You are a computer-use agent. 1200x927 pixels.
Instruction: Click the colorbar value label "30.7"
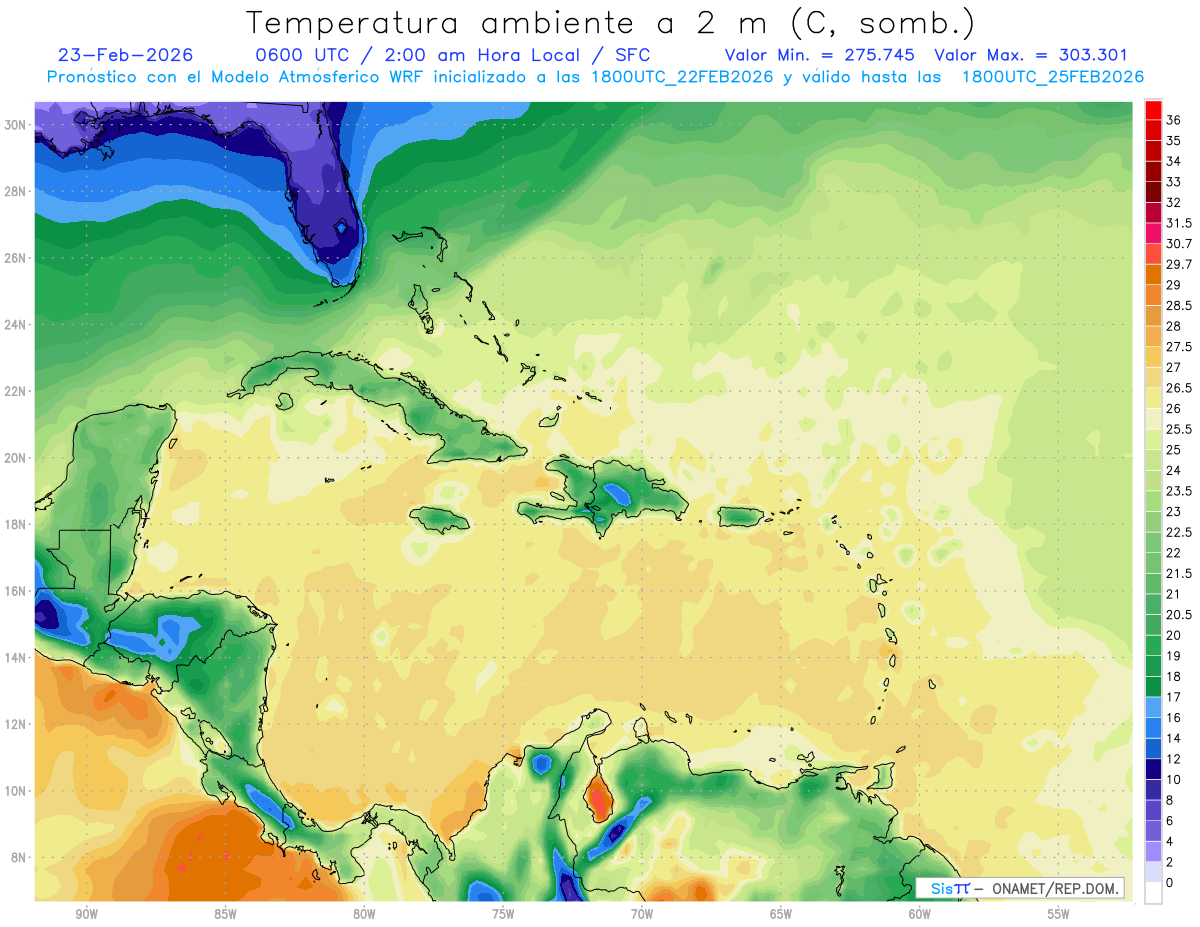(1179, 244)
